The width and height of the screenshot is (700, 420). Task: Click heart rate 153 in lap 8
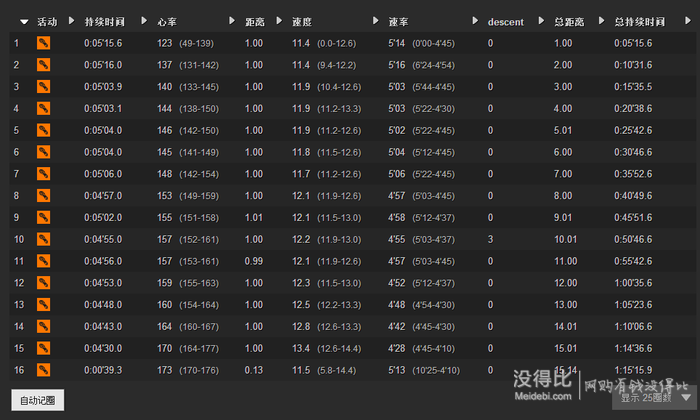164,195
